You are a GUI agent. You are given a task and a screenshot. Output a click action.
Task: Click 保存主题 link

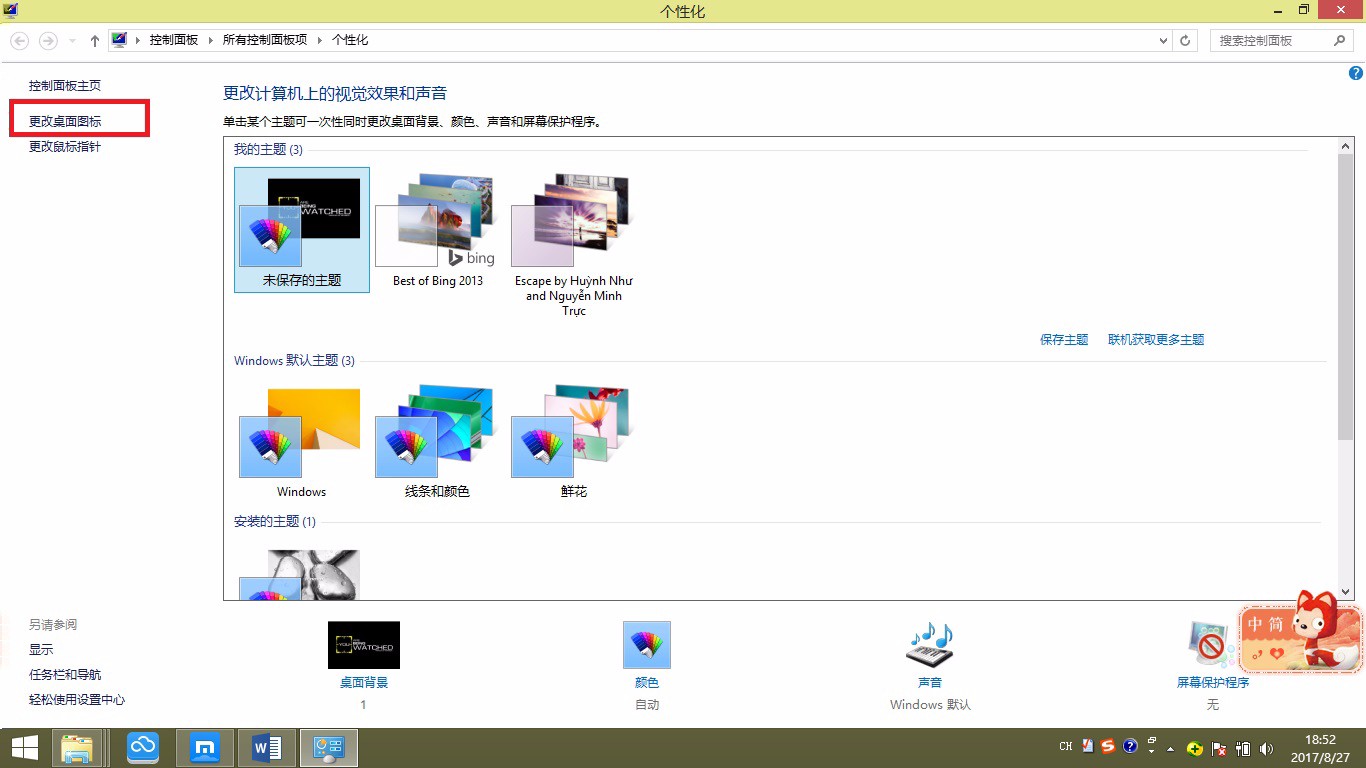1064,340
